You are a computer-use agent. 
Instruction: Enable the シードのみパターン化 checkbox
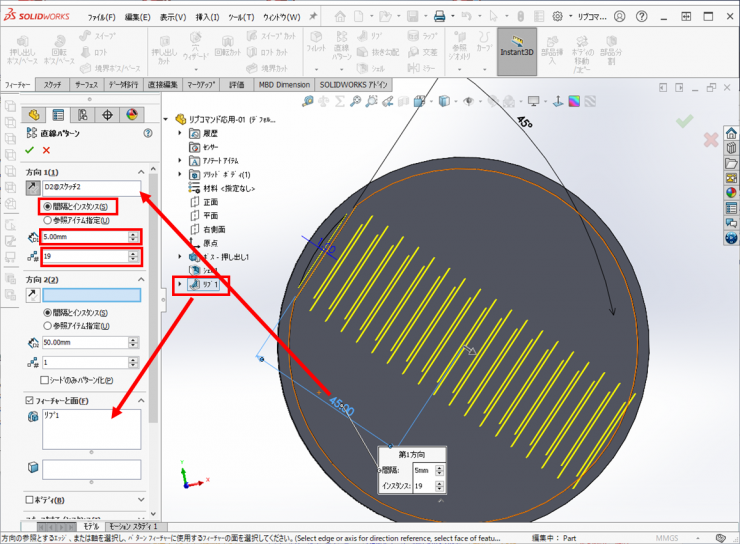point(45,380)
